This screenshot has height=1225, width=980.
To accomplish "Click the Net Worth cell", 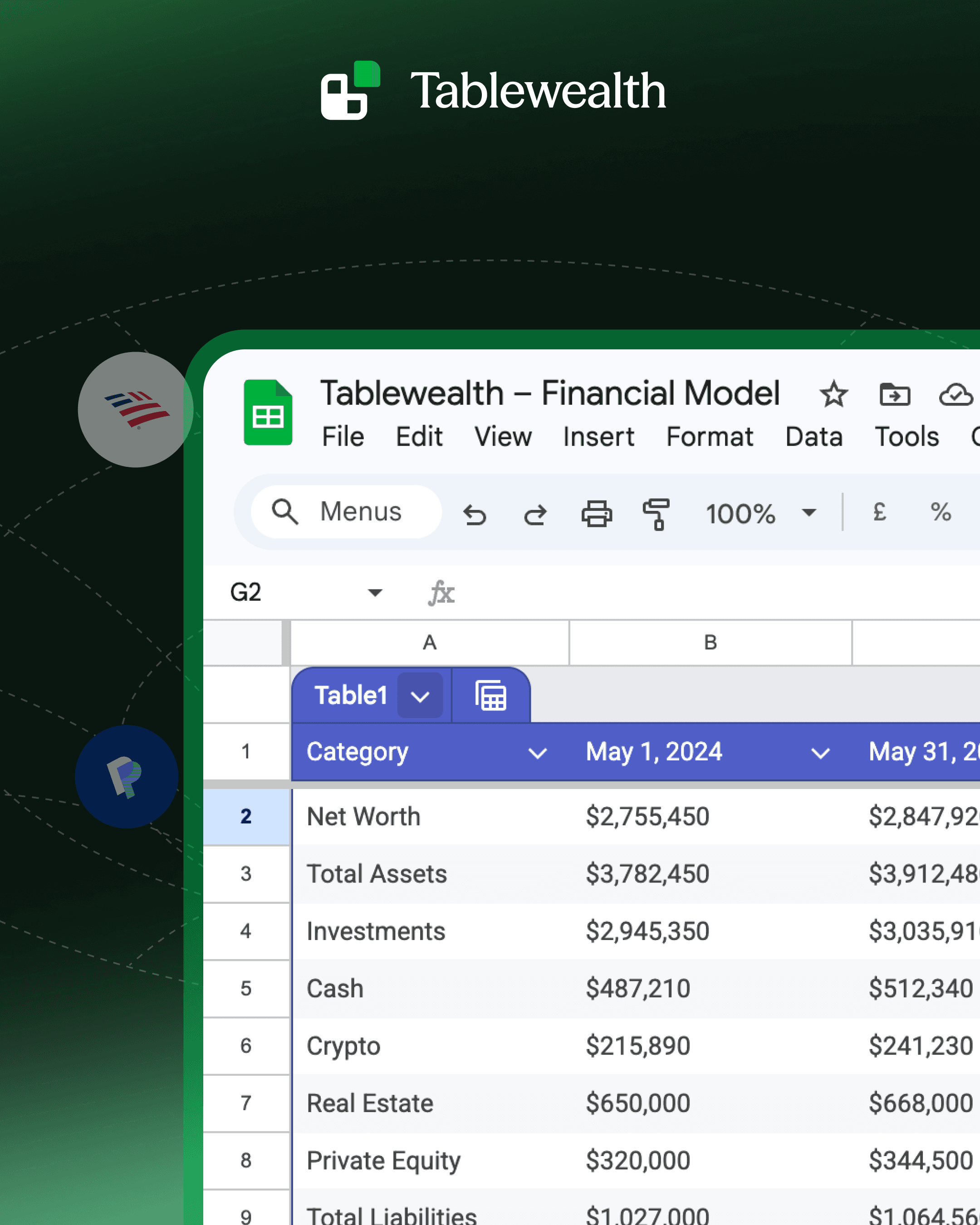I will tap(431, 817).
